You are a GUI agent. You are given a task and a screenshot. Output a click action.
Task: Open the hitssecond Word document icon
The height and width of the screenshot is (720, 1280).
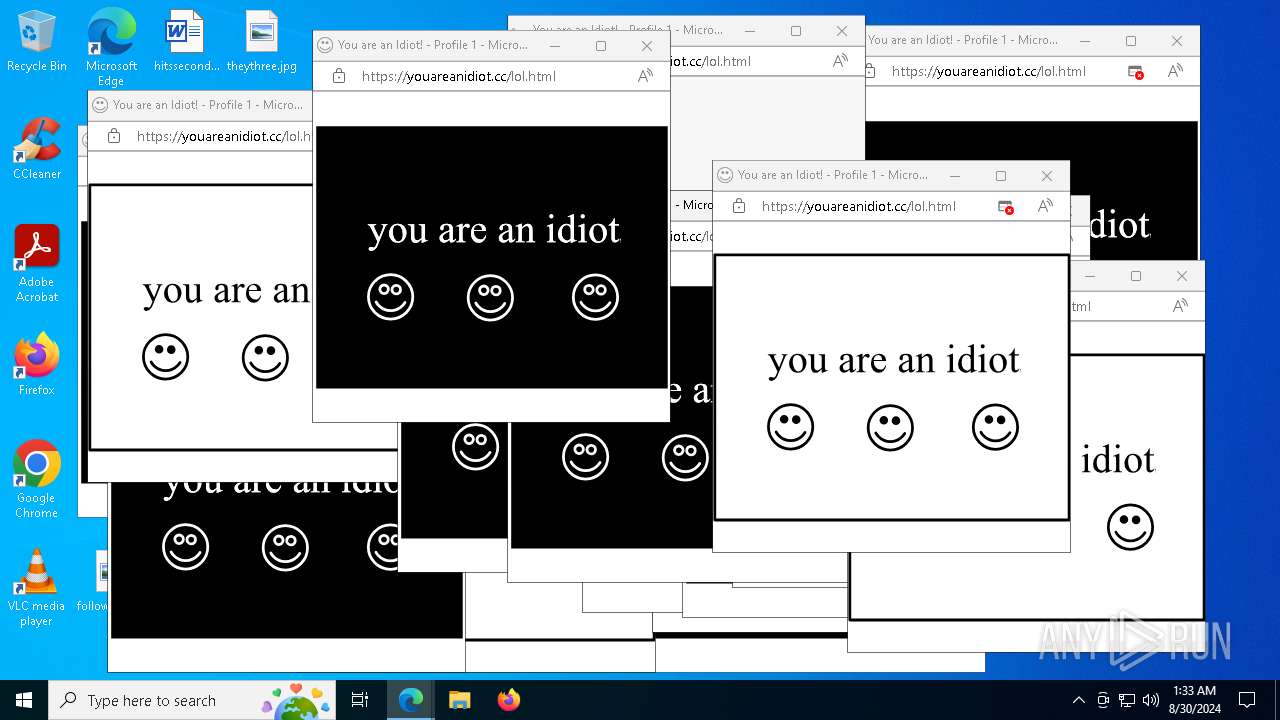[x=186, y=40]
